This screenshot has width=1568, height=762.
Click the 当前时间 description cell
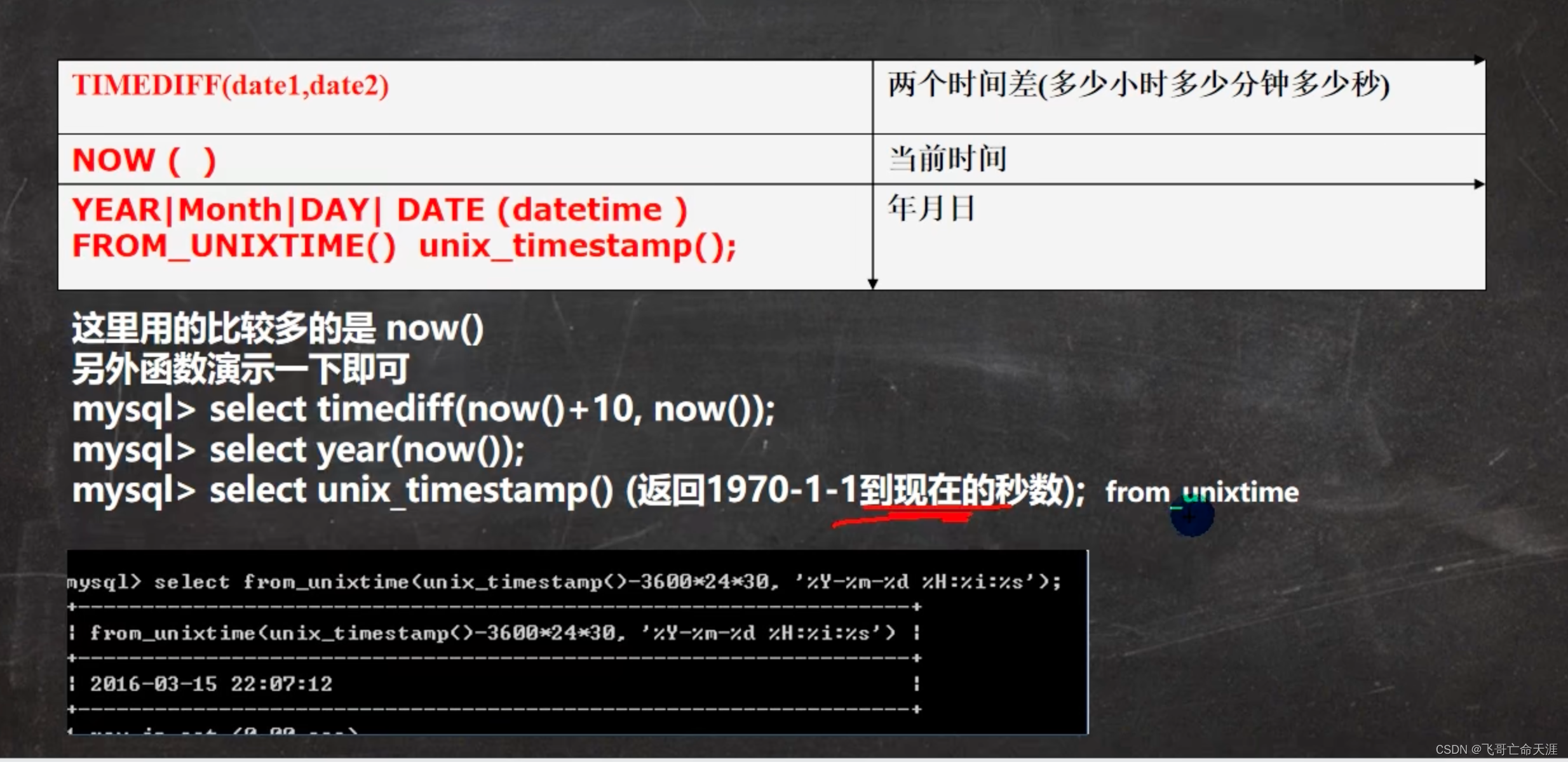(947, 159)
